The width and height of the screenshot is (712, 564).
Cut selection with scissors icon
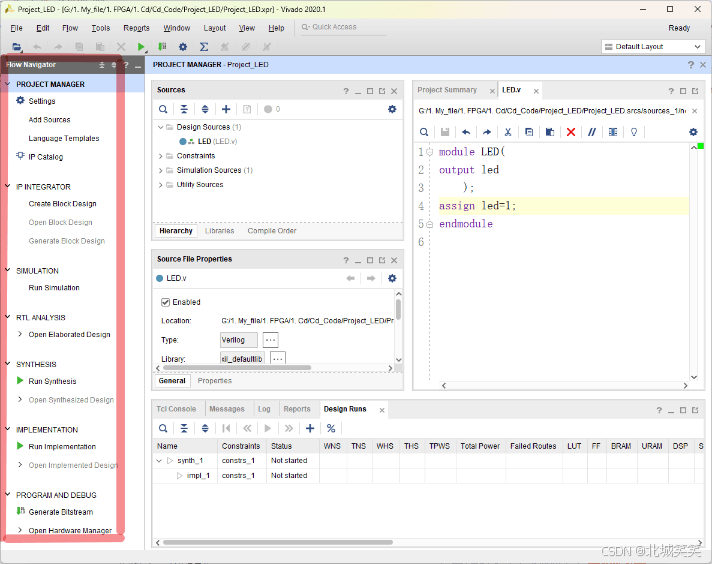(508, 132)
